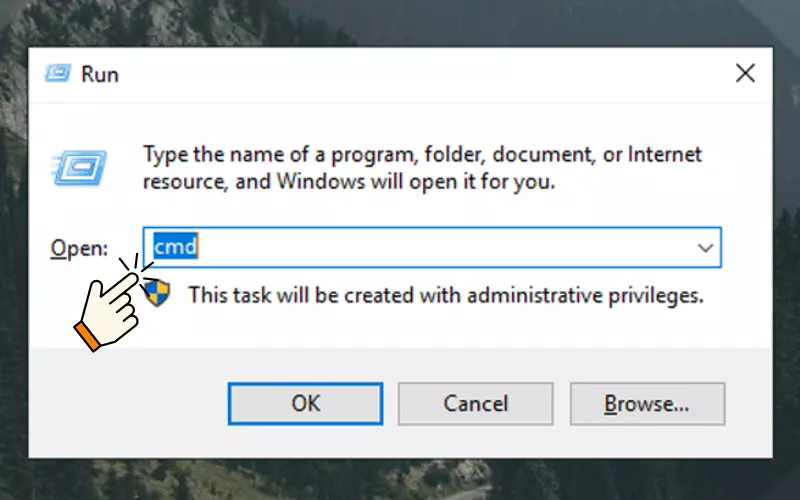Click the Open: label
Image resolution: width=800 pixels, height=500 pixels.
pos(79,248)
